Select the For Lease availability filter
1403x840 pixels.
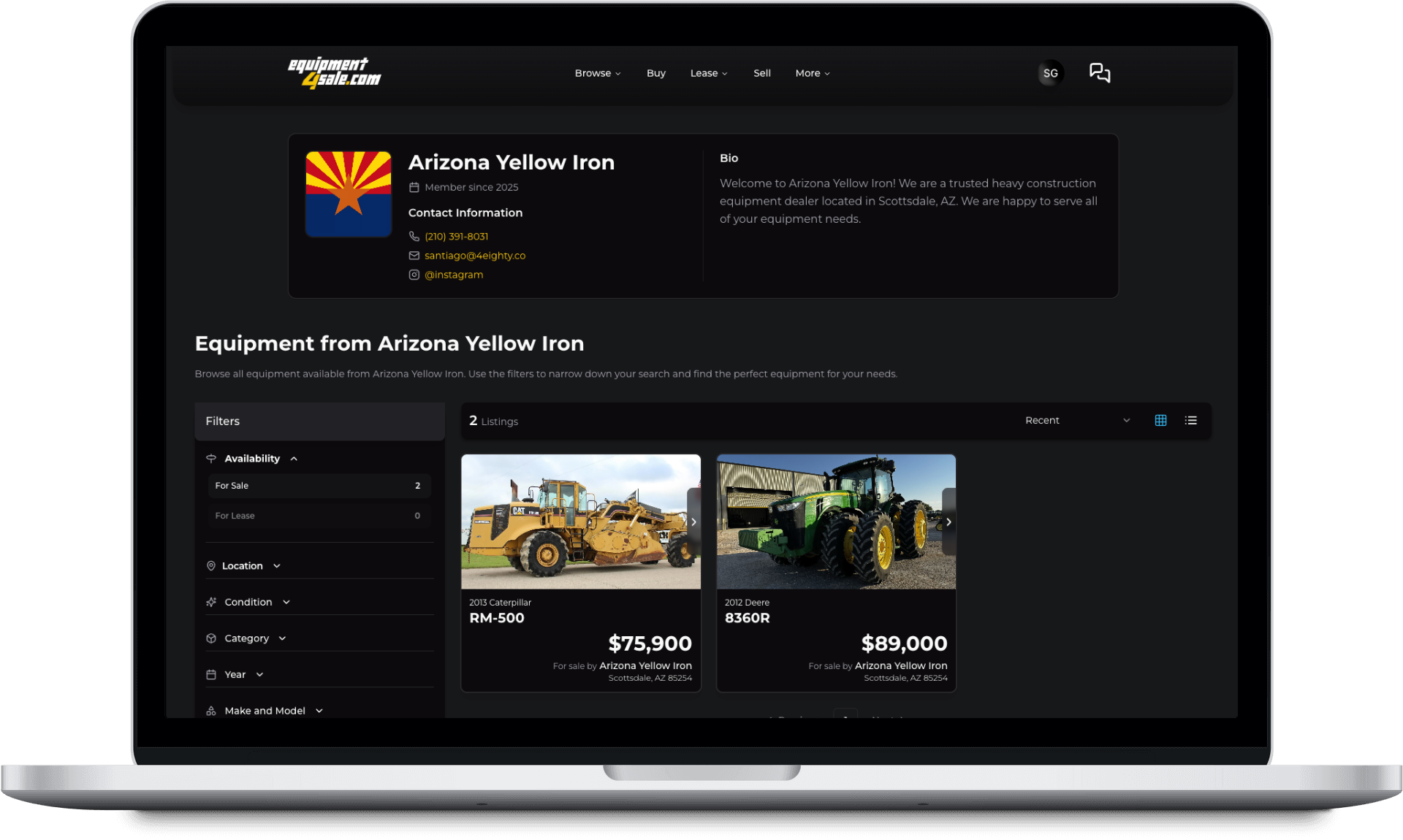coord(319,515)
